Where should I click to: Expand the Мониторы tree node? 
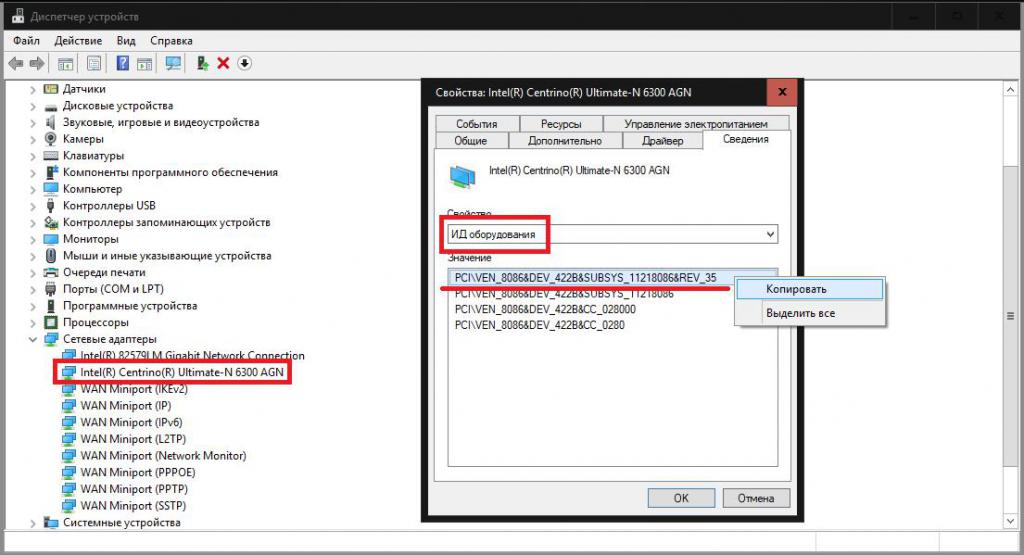33,239
